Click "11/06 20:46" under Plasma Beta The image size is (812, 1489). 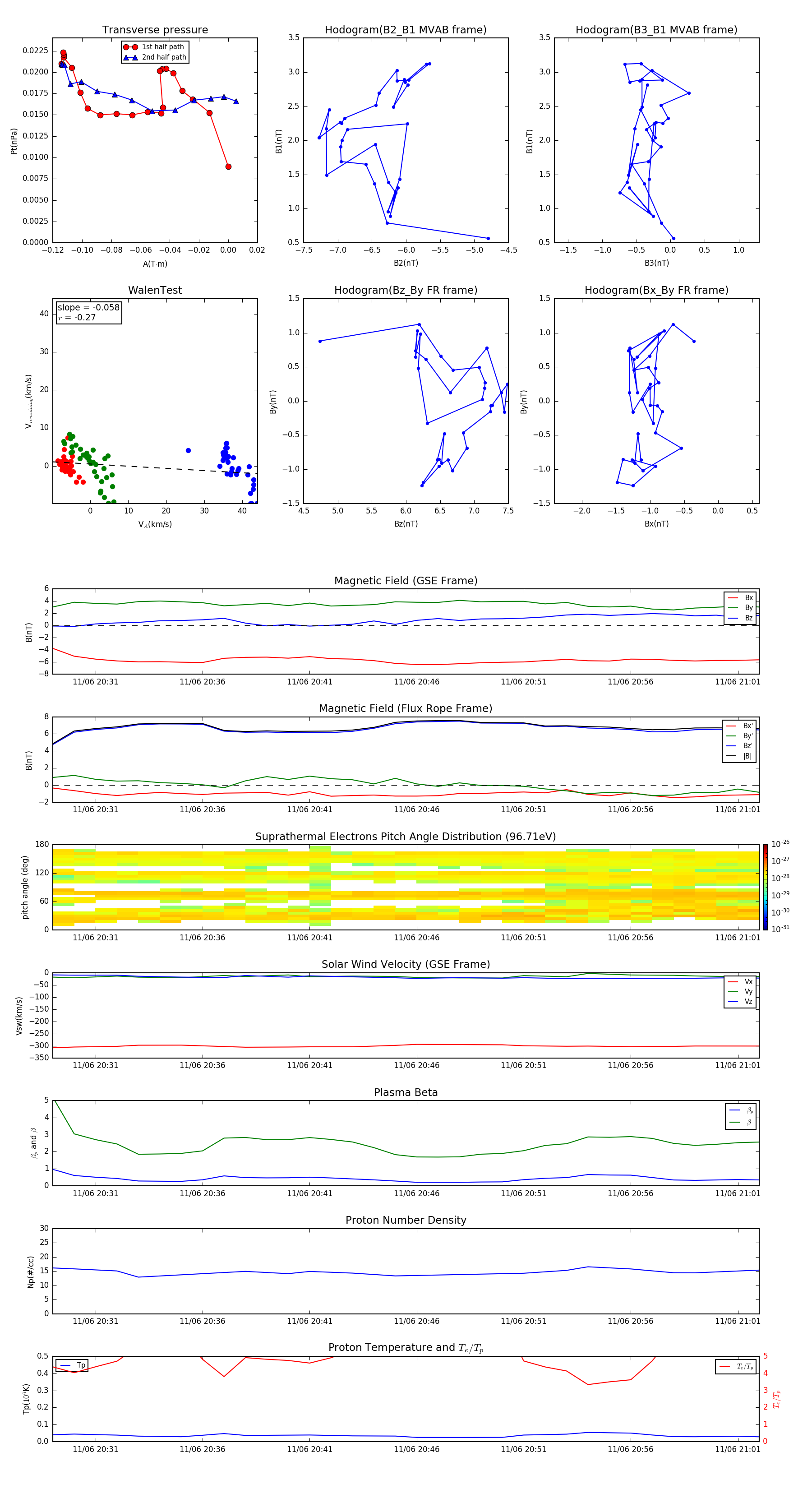tap(416, 1193)
